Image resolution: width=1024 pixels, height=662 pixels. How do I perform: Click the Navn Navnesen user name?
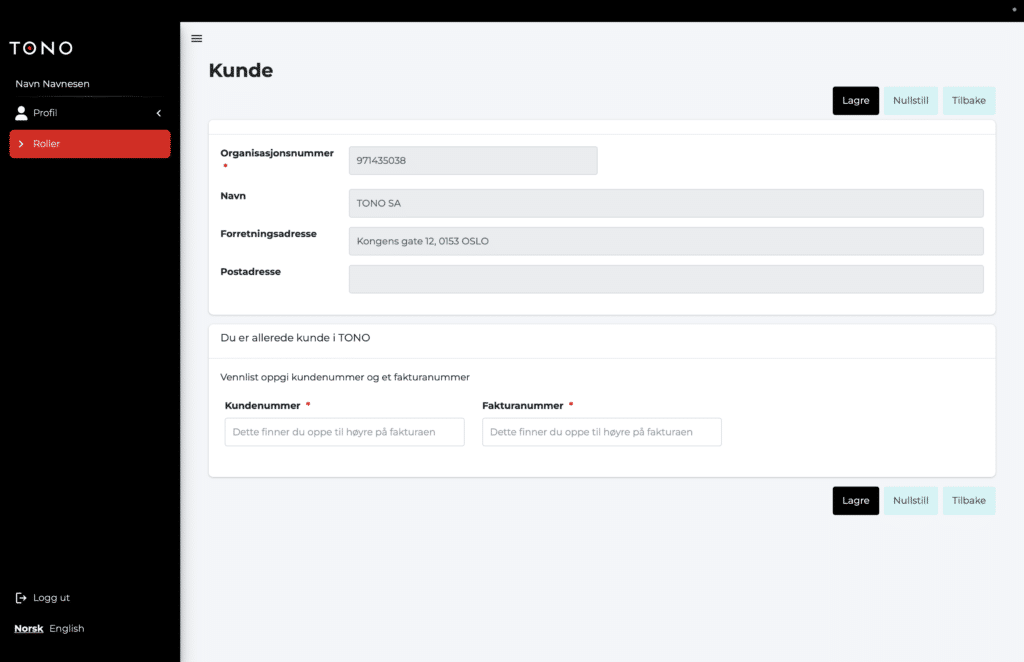click(52, 84)
